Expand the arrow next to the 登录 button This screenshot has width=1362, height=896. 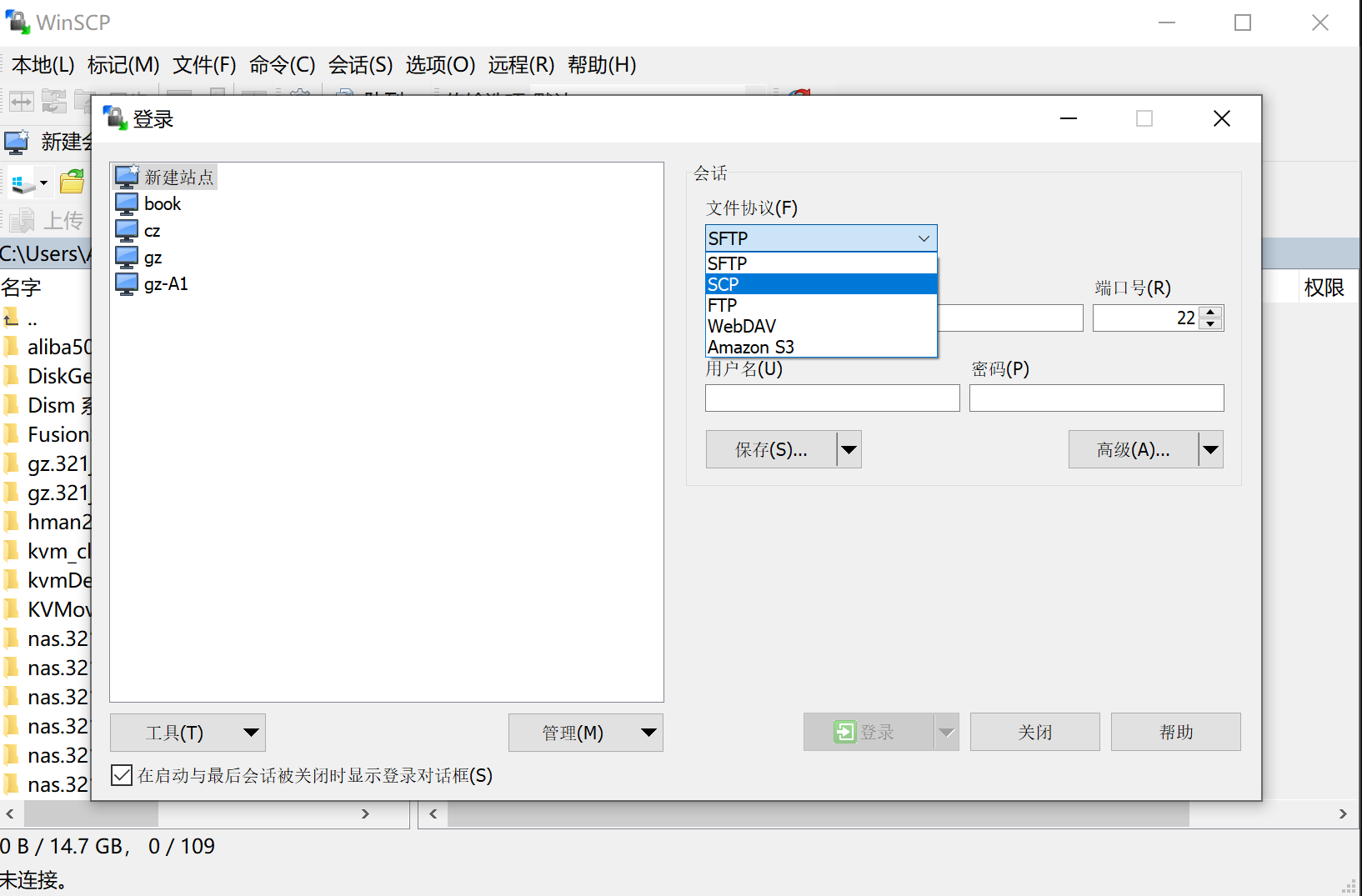946,732
